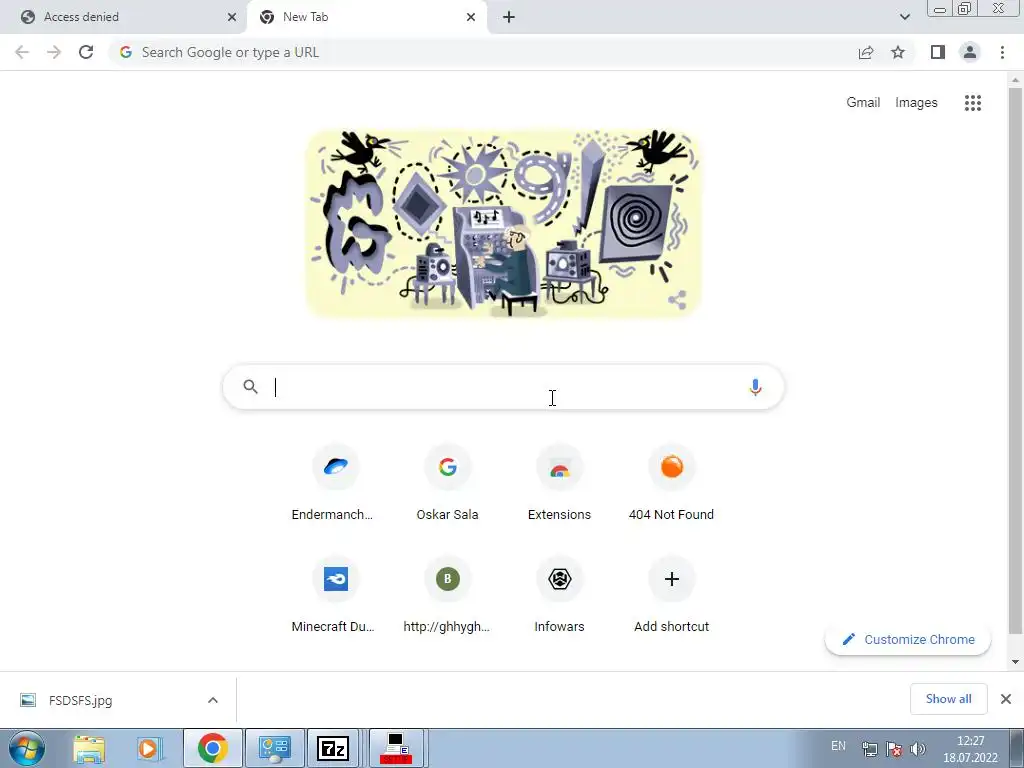This screenshot has height=768, width=1024.
Task: Bookmark this tab with the star icon
Action: pos(898,52)
